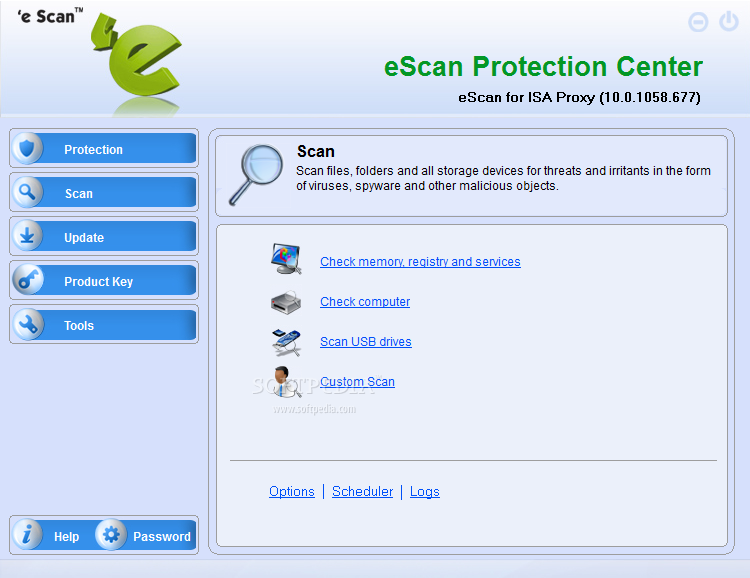Start Check memory, registry and services
The width and height of the screenshot is (750, 578).
[x=420, y=262]
